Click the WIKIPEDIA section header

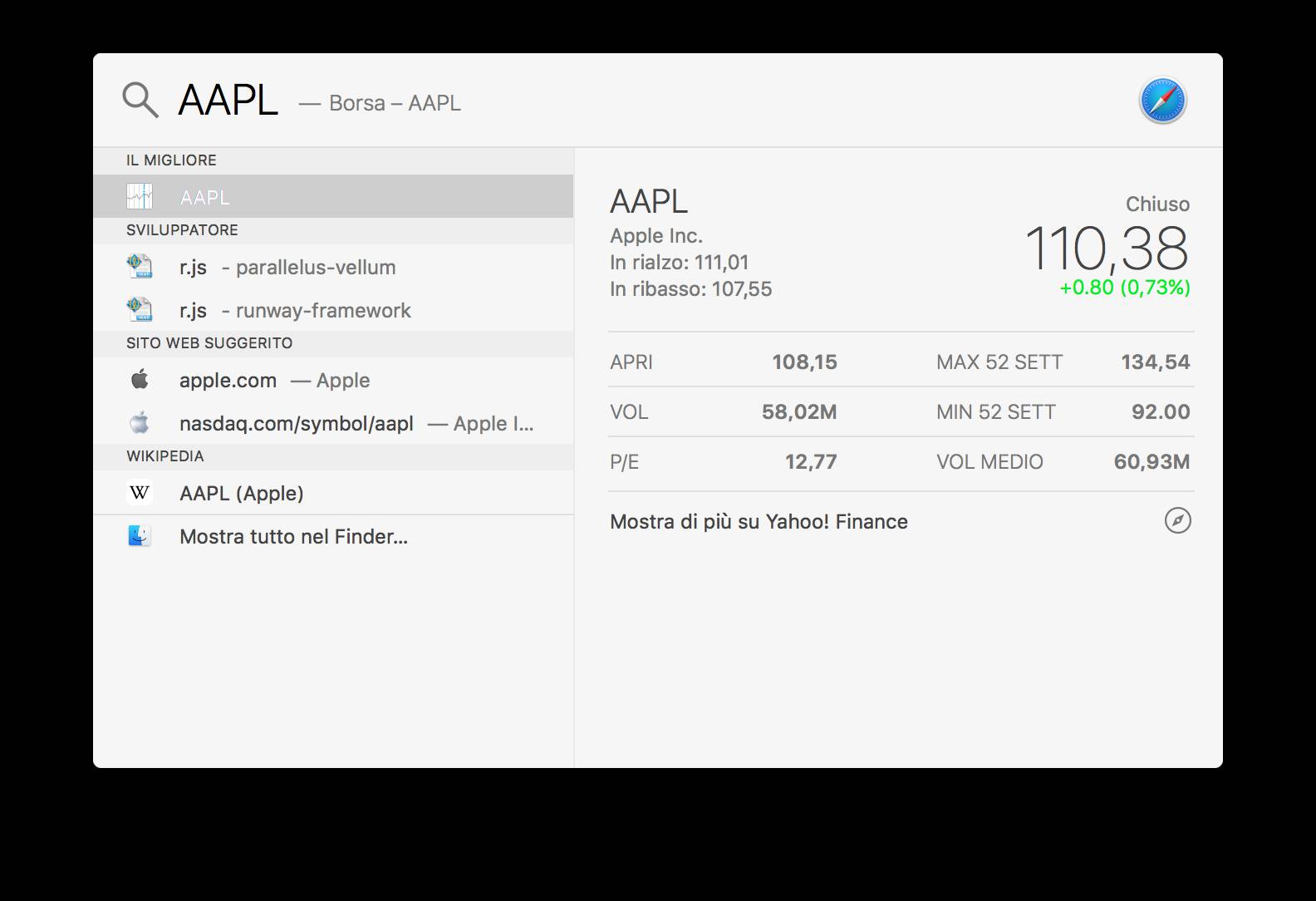165,456
